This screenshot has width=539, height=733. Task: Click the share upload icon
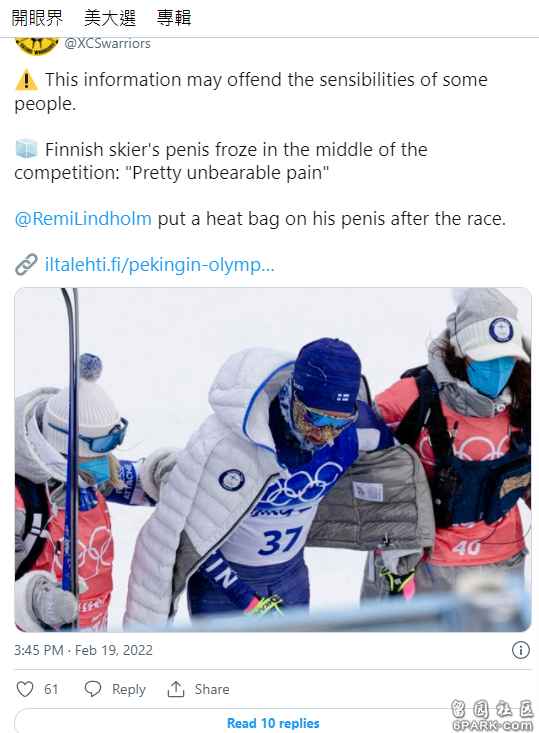point(176,689)
